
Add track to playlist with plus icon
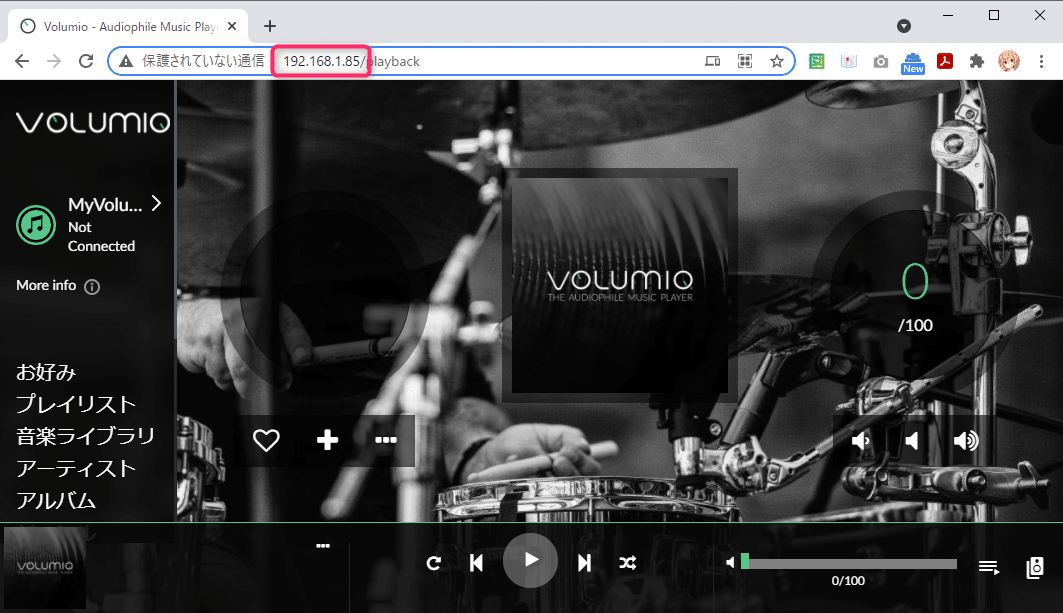coord(327,440)
